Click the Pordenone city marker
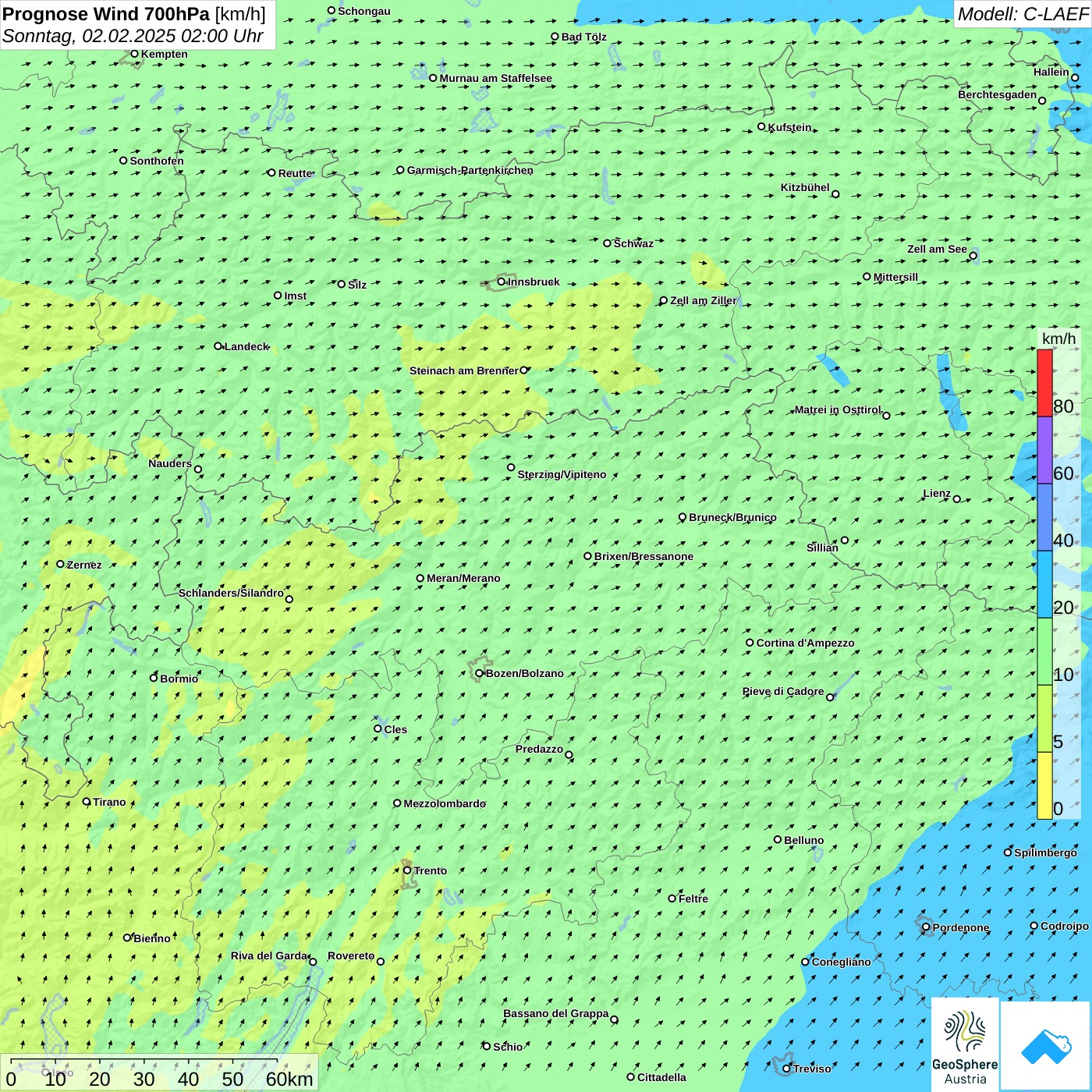This screenshot has width=1092, height=1092. pyautogui.click(x=926, y=927)
